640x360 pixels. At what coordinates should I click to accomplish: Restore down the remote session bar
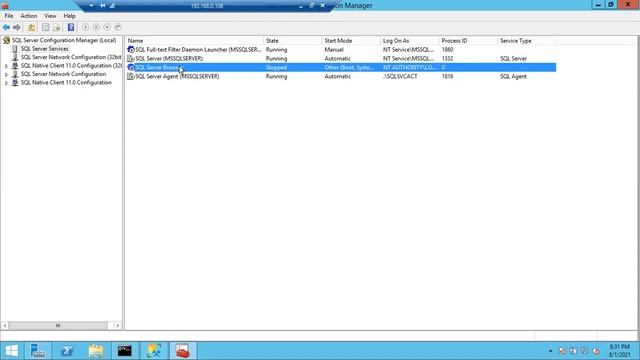coord(311,6)
